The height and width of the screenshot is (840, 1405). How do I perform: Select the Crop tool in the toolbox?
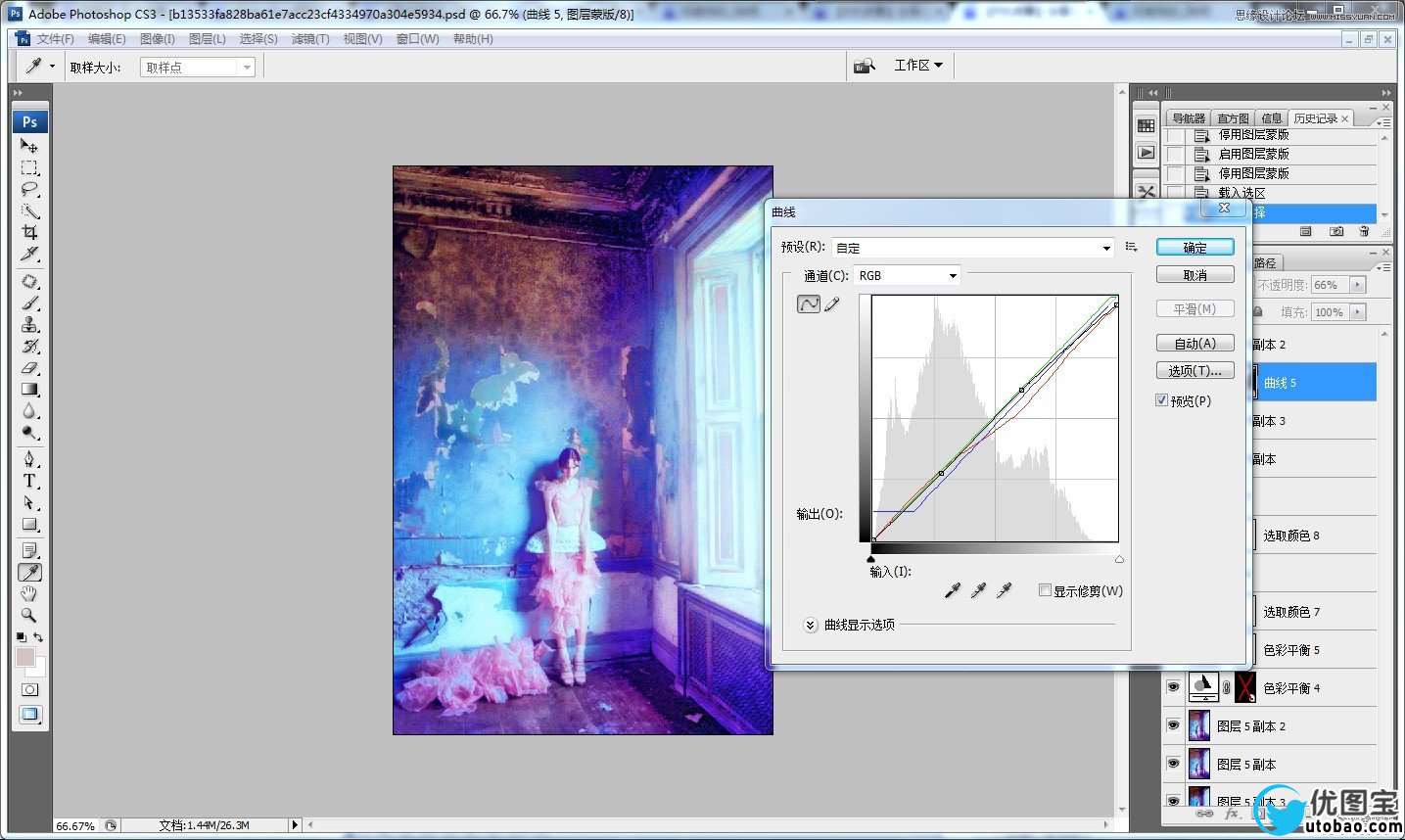[29, 232]
